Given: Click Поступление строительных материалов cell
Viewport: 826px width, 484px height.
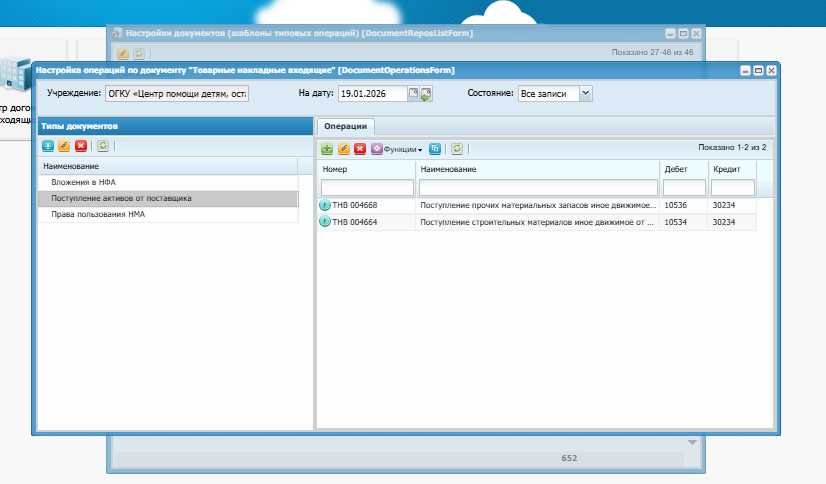Looking at the screenshot, I should [x=538, y=222].
